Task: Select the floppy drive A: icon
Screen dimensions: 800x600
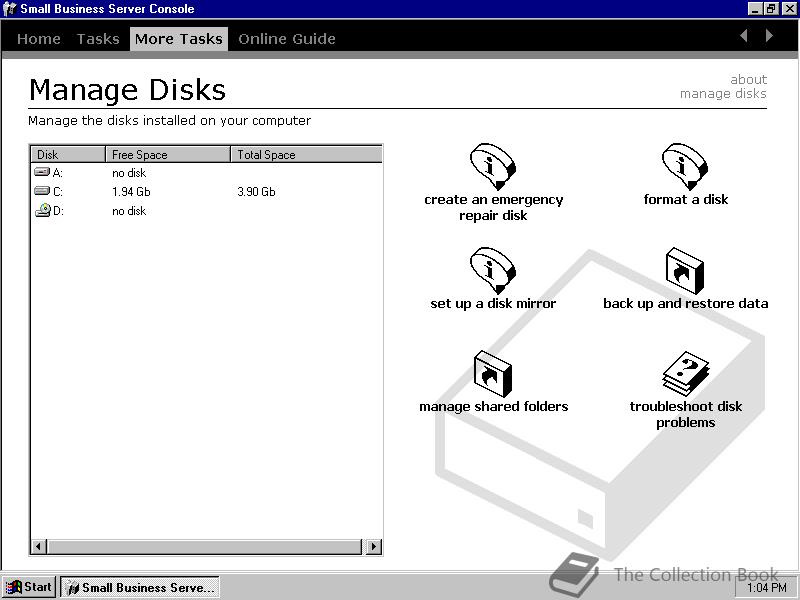Action: point(42,172)
